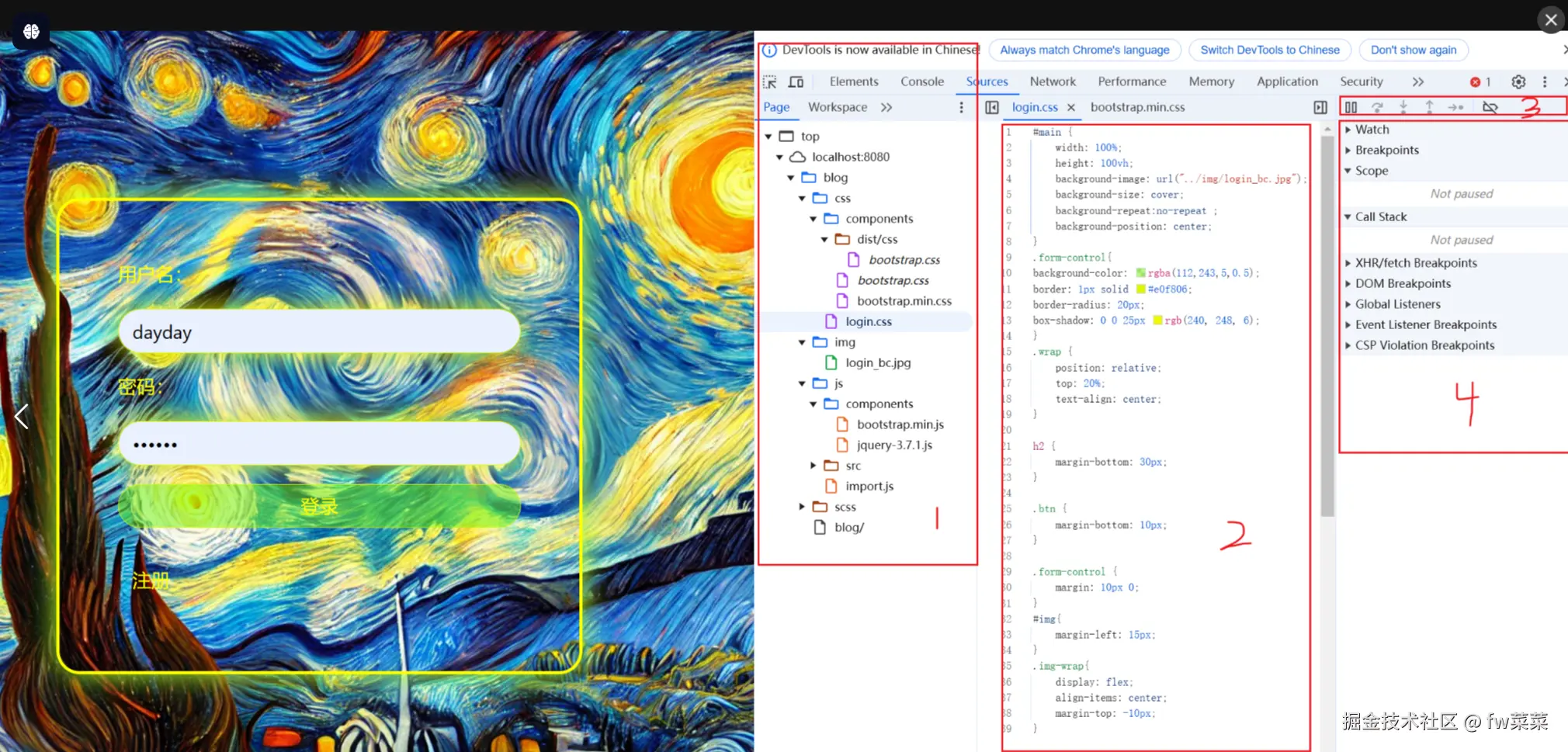
Task: Collapse the Scope section
Action: click(1348, 171)
